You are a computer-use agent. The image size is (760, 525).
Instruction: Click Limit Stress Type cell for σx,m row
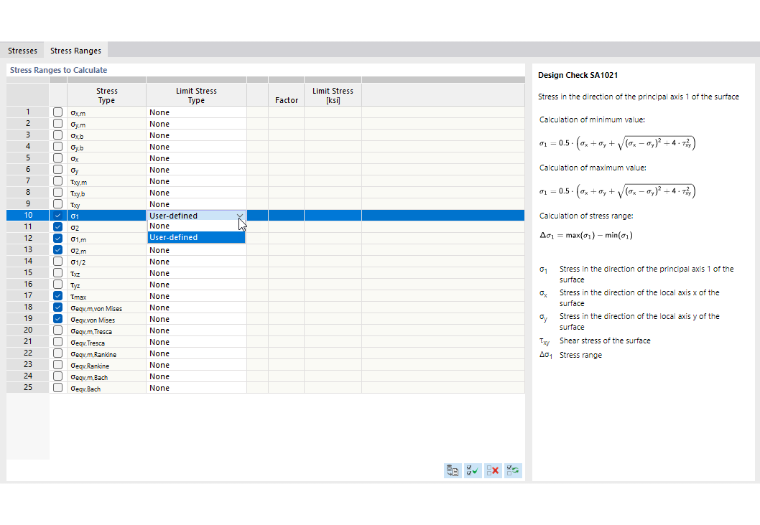196,112
